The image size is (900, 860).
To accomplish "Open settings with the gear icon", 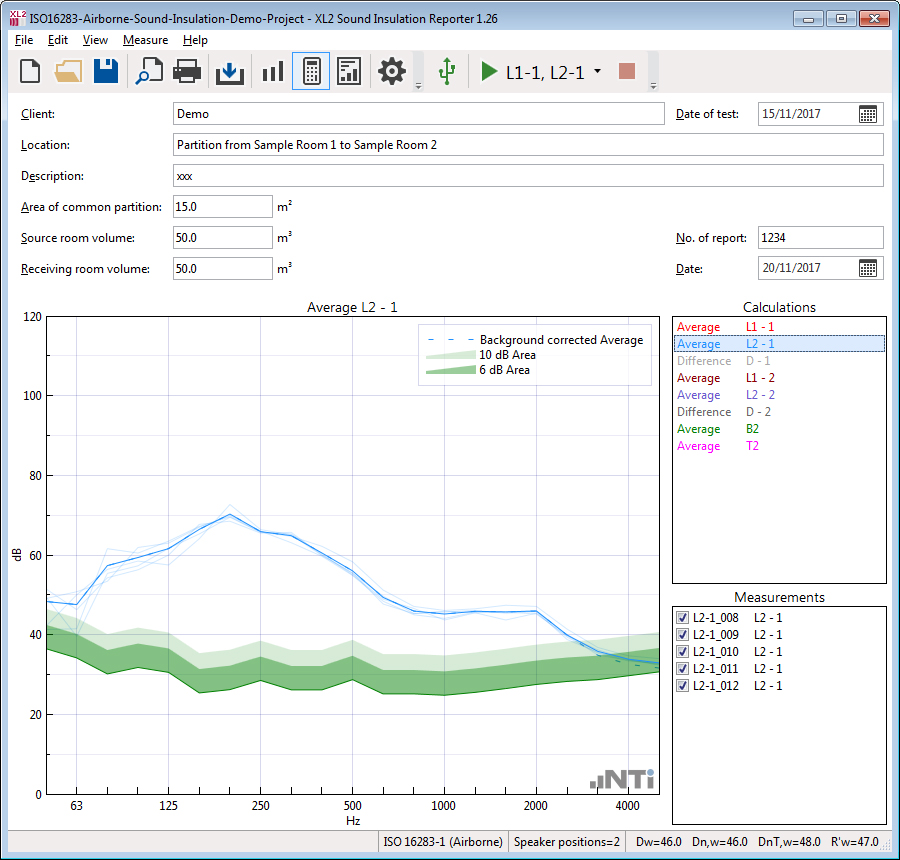I will (x=391, y=71).
